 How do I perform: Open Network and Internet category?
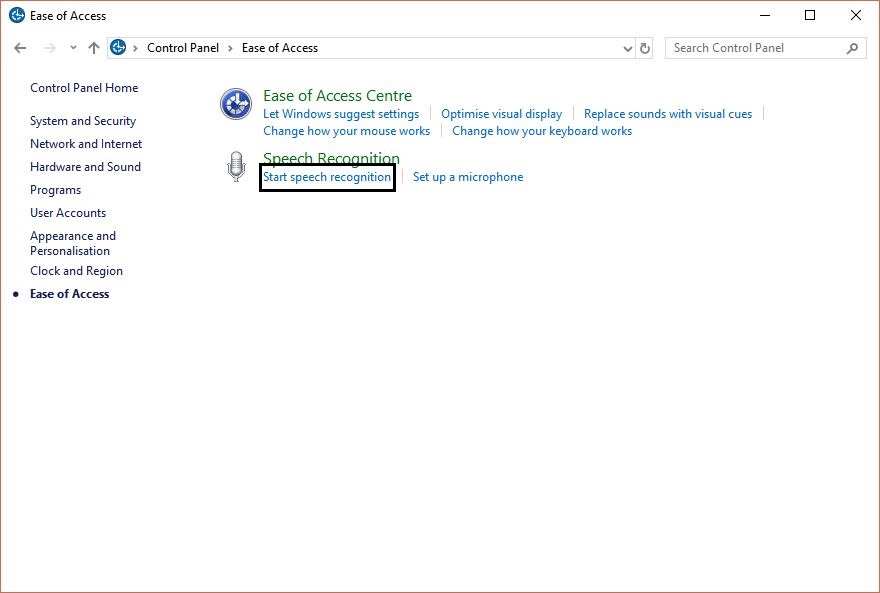[x=86, y=144]
